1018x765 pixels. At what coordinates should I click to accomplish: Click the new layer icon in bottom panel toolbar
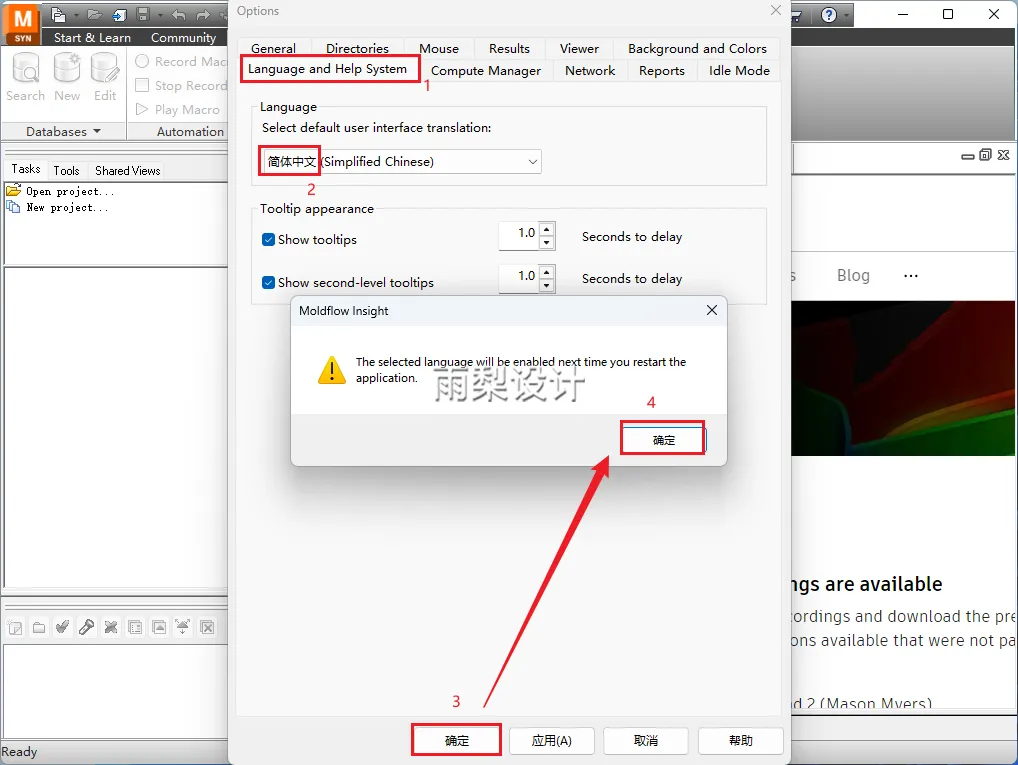[15, 627]
